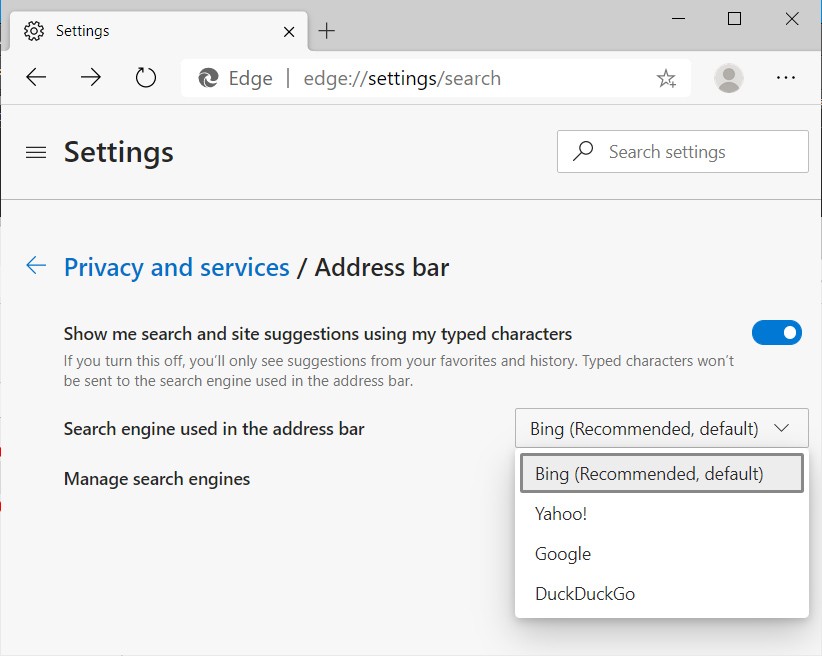
Task: Go back via Privacy and services link
Action: [x=176, y=267]
